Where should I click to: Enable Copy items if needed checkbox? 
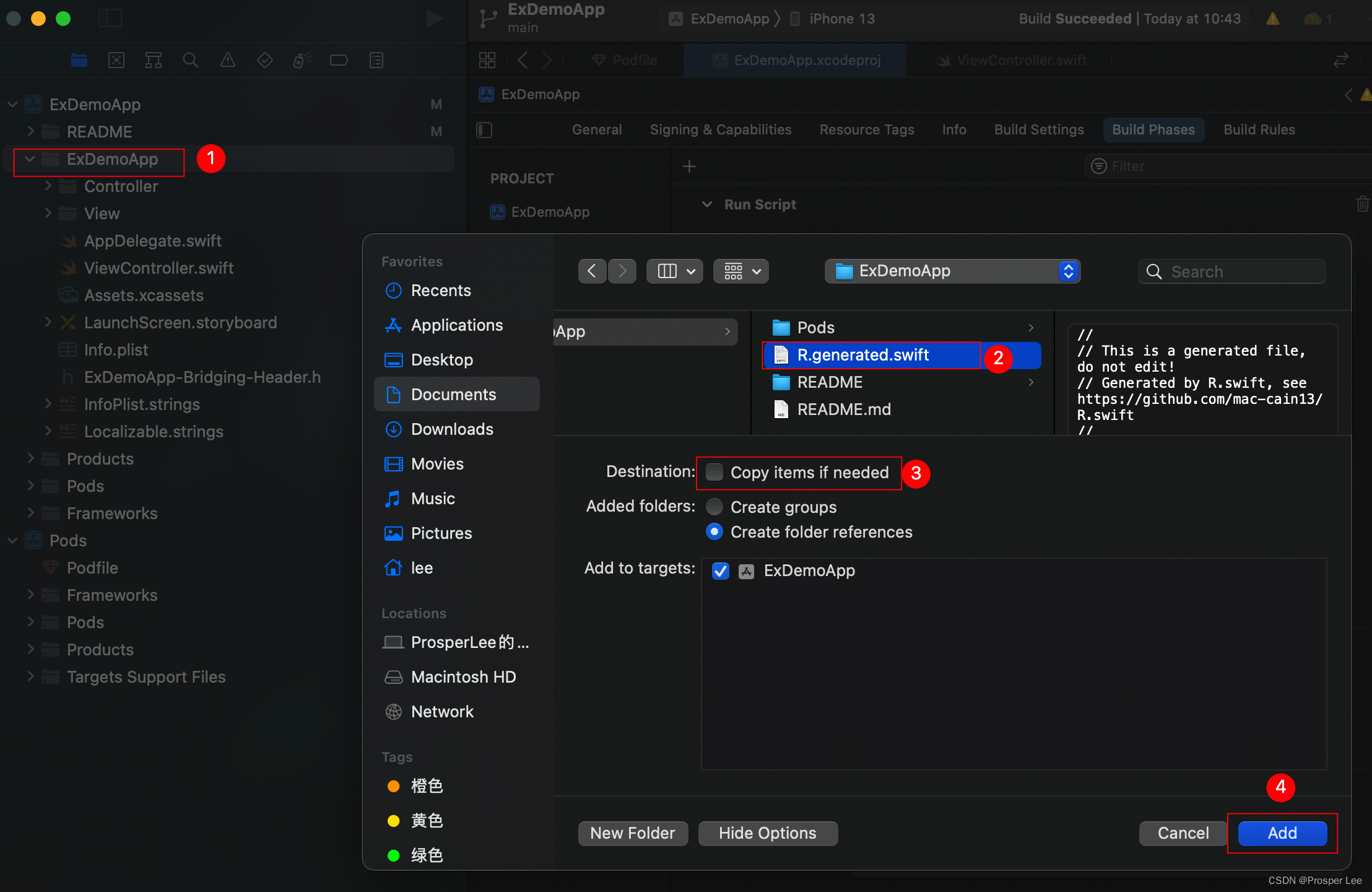pyautogui.click(x=714, y=472)
